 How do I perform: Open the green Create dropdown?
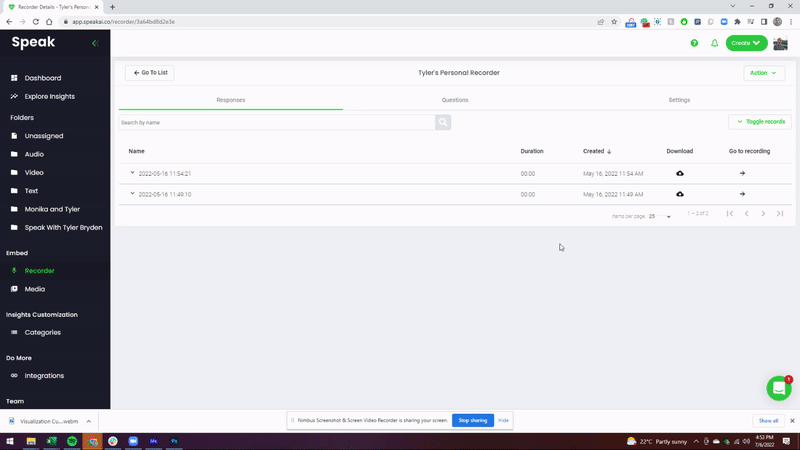[746, 43]
